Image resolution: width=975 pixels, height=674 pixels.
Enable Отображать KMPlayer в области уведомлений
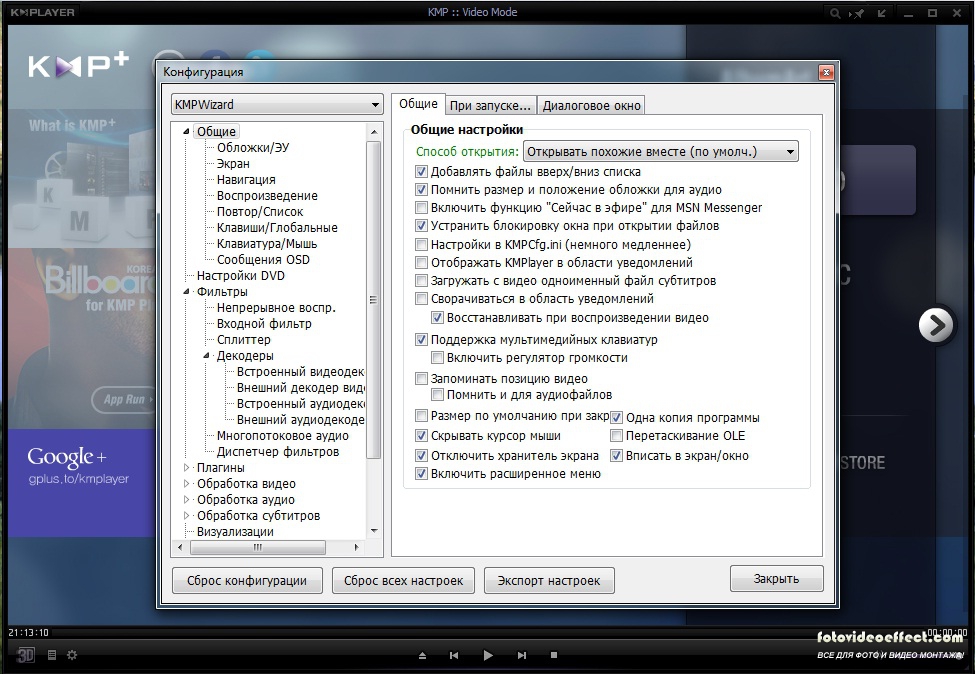pyautogui.click(x=422, y=262)
